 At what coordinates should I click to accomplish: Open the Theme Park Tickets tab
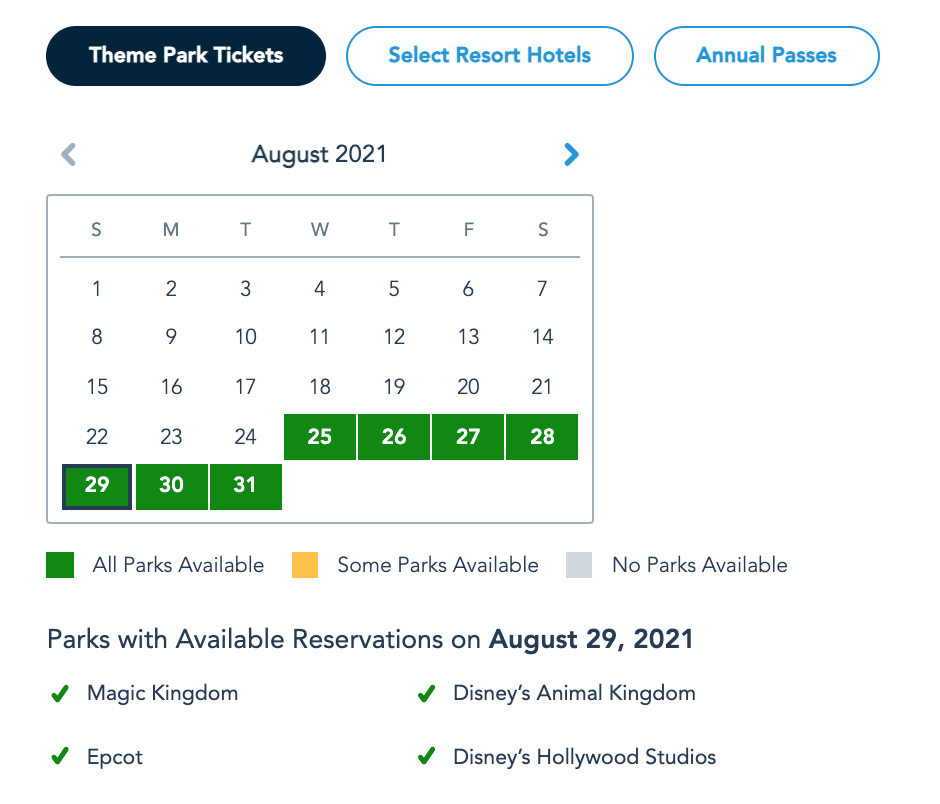click(x=186, y=56)
